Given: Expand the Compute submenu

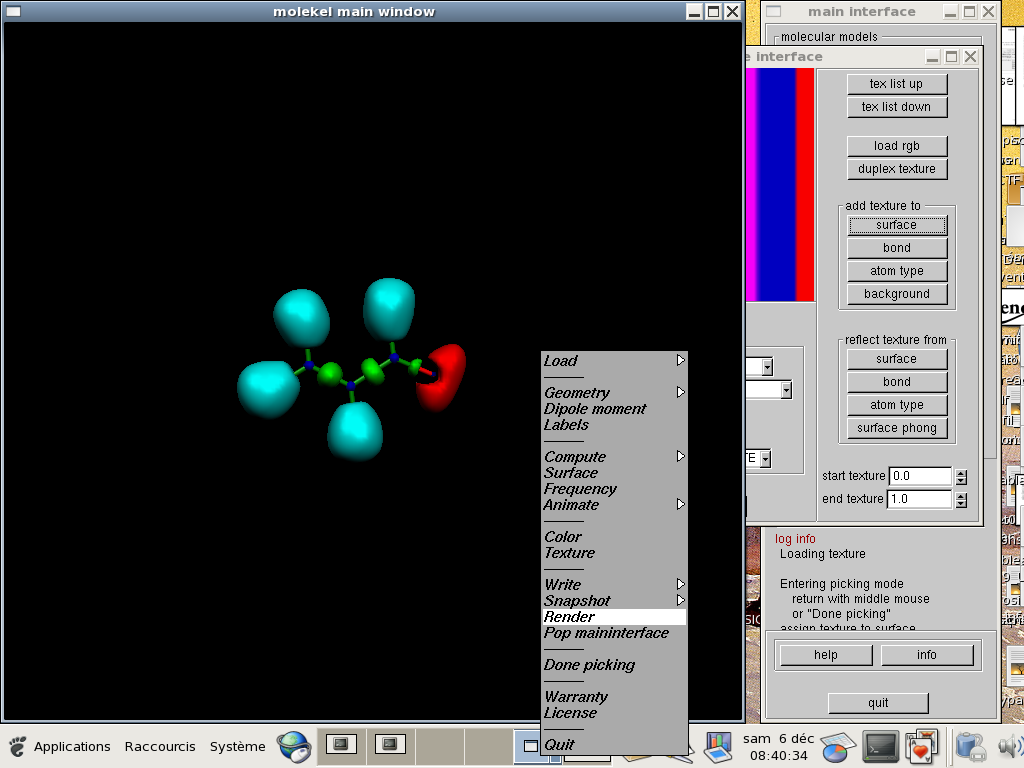Looking at the screenshot, I should tap(614, 456).
